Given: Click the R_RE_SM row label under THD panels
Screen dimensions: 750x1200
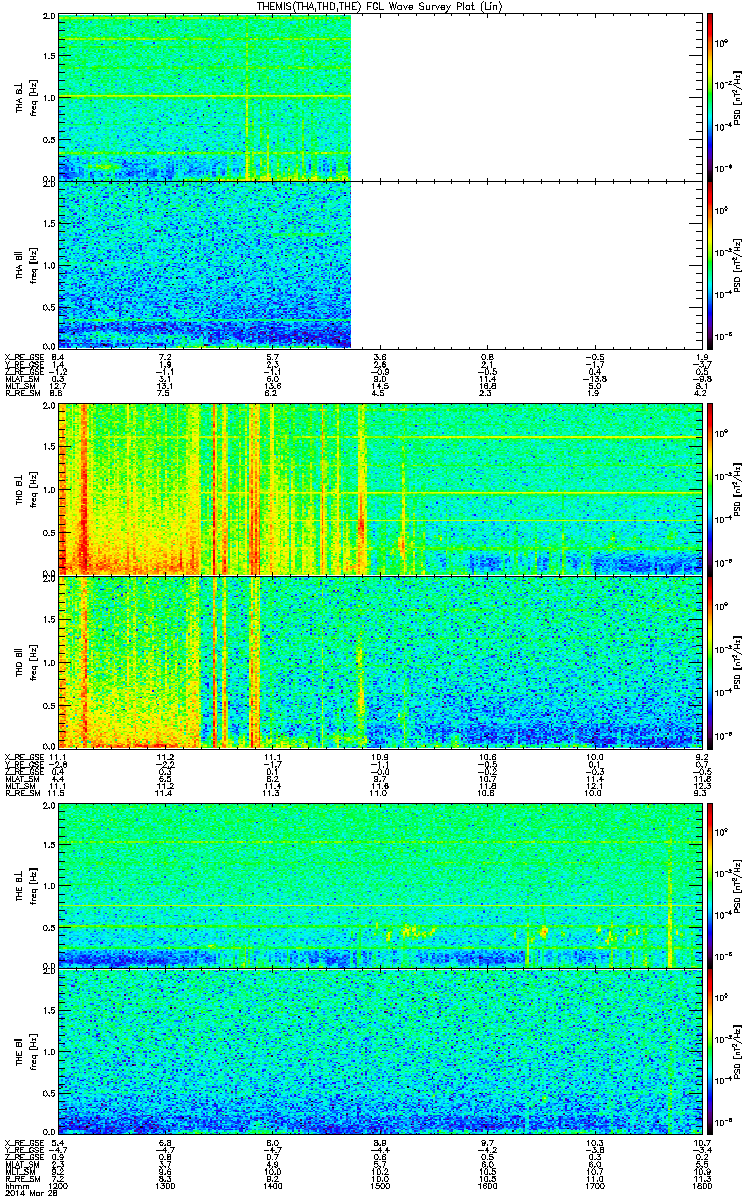Looking at the screenshot, I should (x=21, y=793).
